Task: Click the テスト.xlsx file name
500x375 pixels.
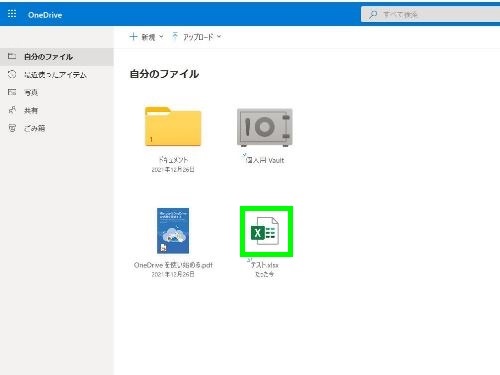Action: [x=265, y=265]
